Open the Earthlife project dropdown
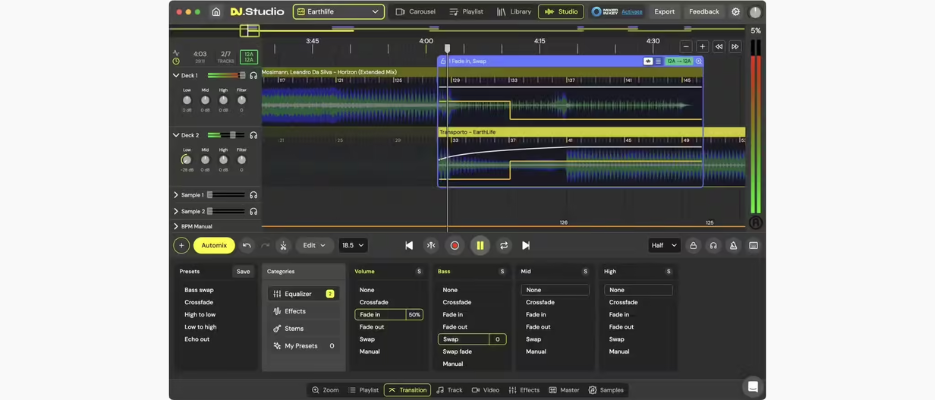935x400 pixels. [339, 11]
